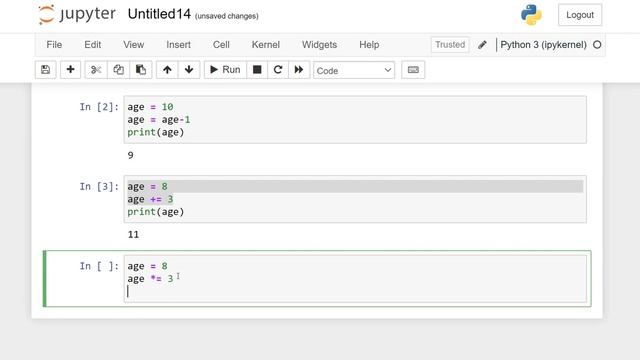Click the output value 11
This screenshot has height=360, width=640.
[133, 235]
